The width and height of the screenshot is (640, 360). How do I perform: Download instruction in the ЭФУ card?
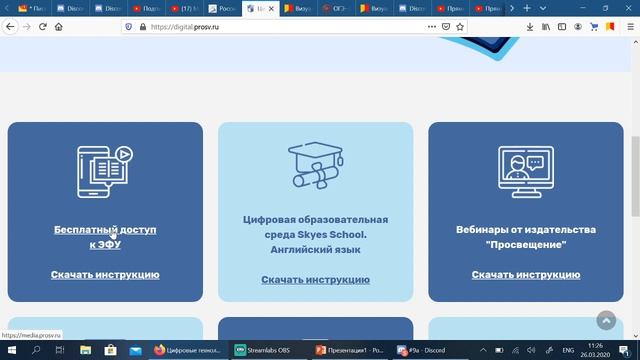(x=105, y=275)
